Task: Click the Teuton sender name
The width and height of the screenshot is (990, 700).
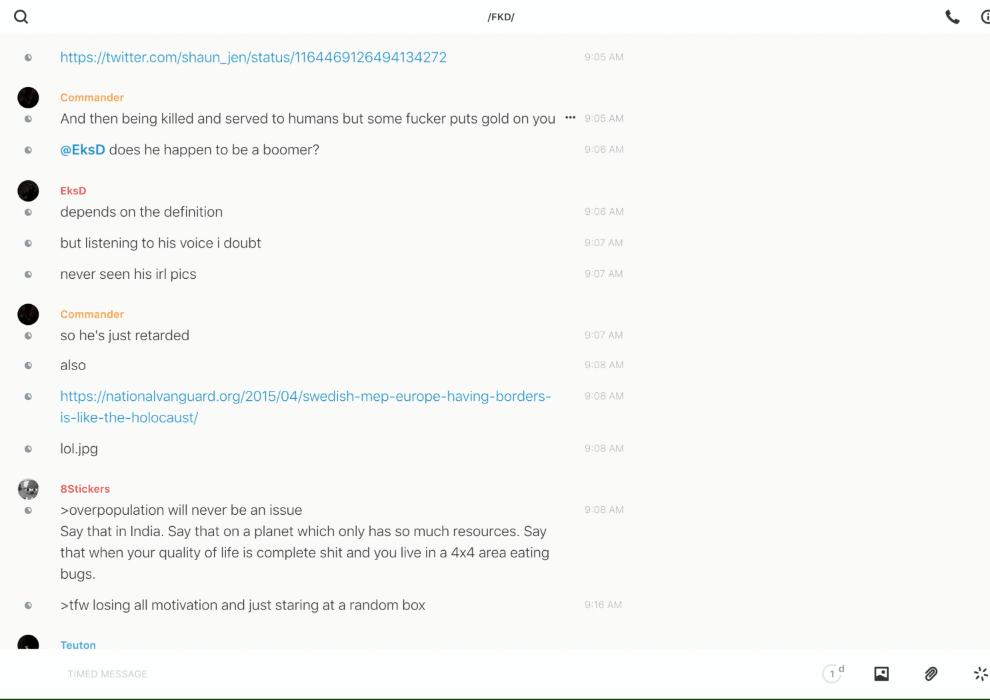Action: coord(78,645)
